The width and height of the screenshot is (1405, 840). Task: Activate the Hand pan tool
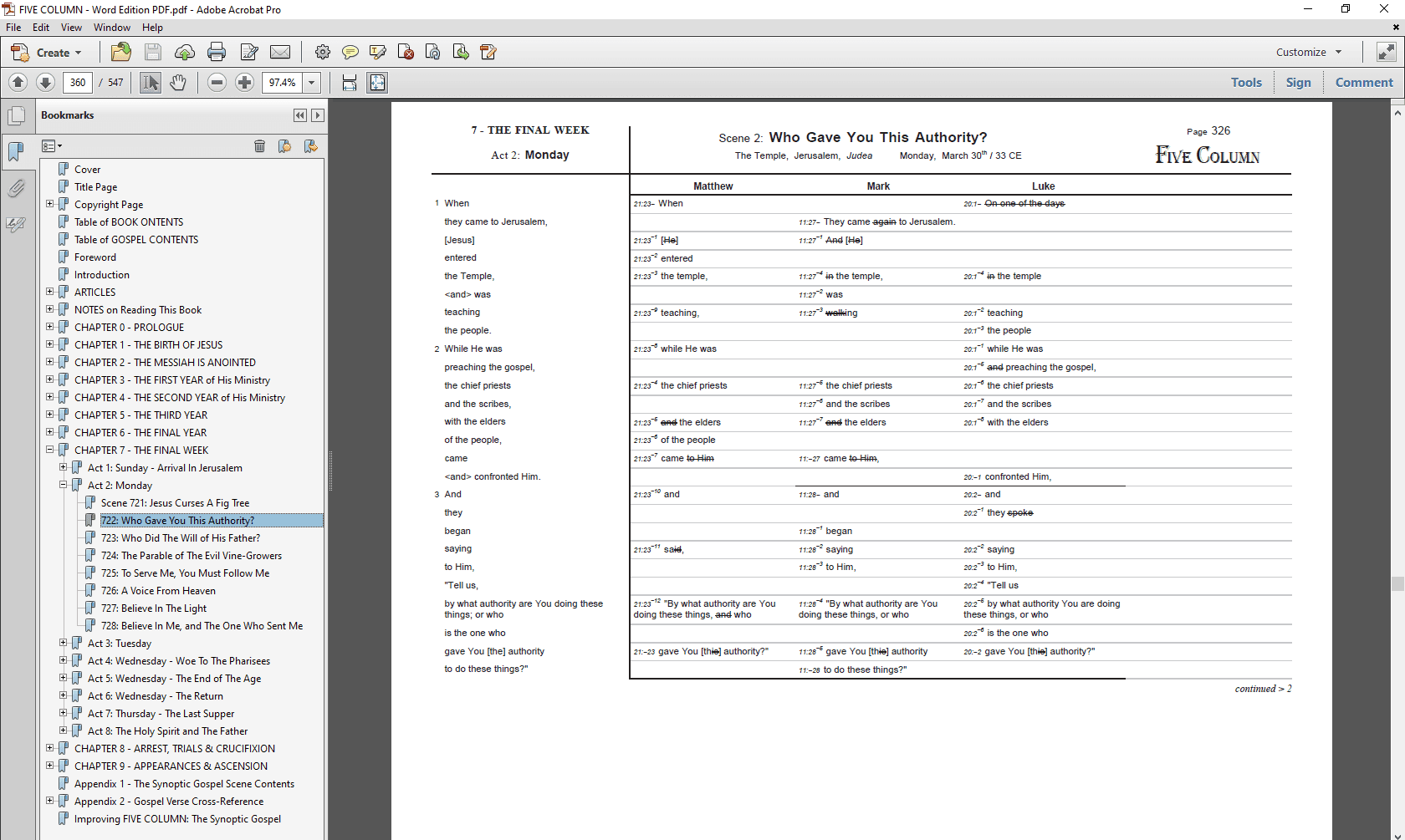178,82
